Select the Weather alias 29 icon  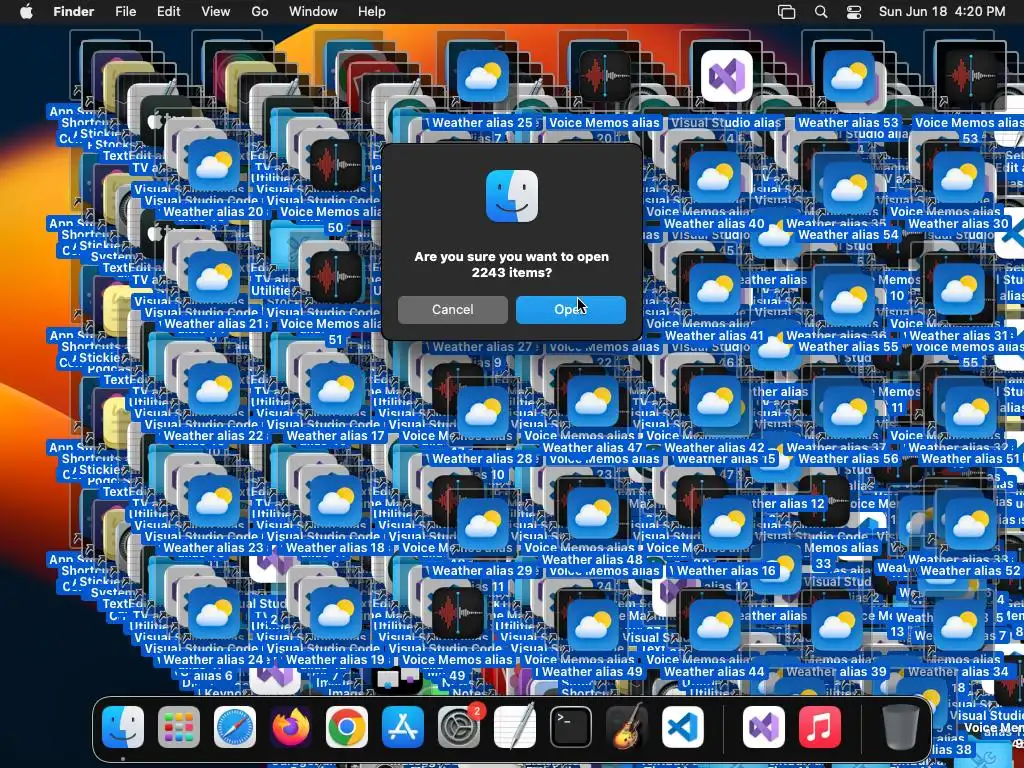[483, 524]
